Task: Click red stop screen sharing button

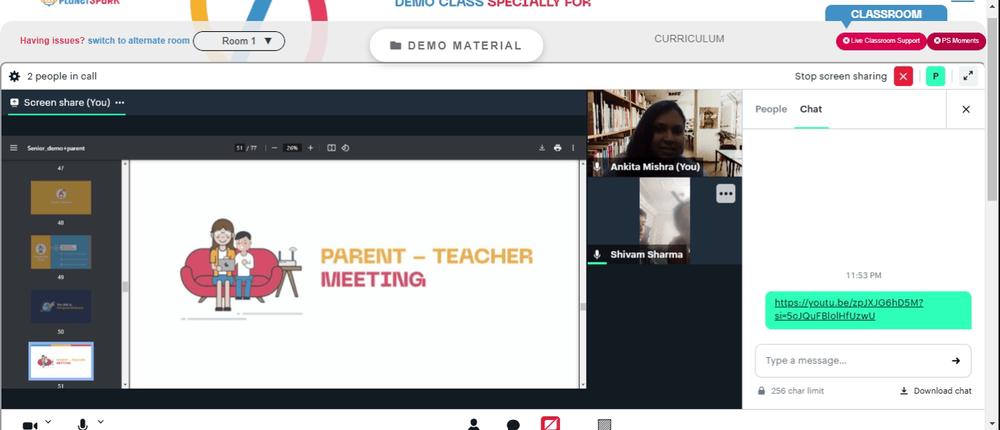Action: tap(903, 76)
